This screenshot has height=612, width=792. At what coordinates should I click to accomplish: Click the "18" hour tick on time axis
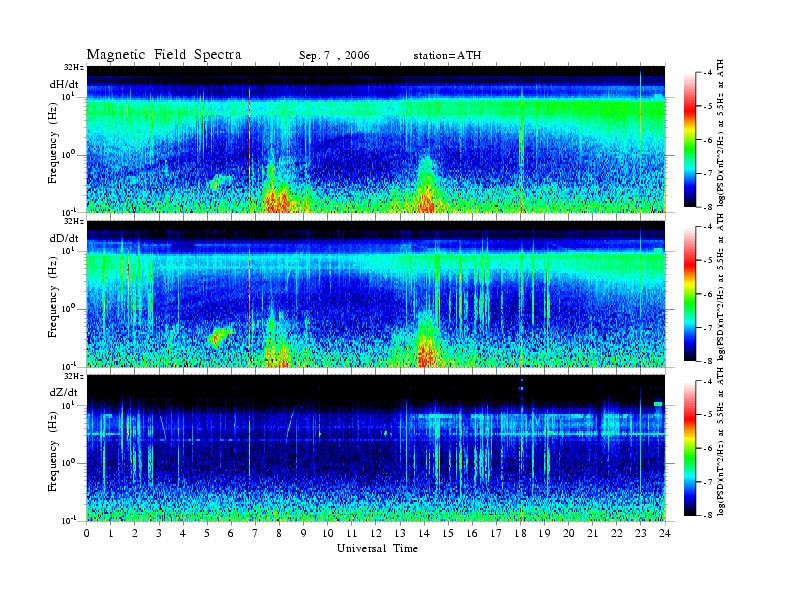pyautogui.click(x=520, y=534)
